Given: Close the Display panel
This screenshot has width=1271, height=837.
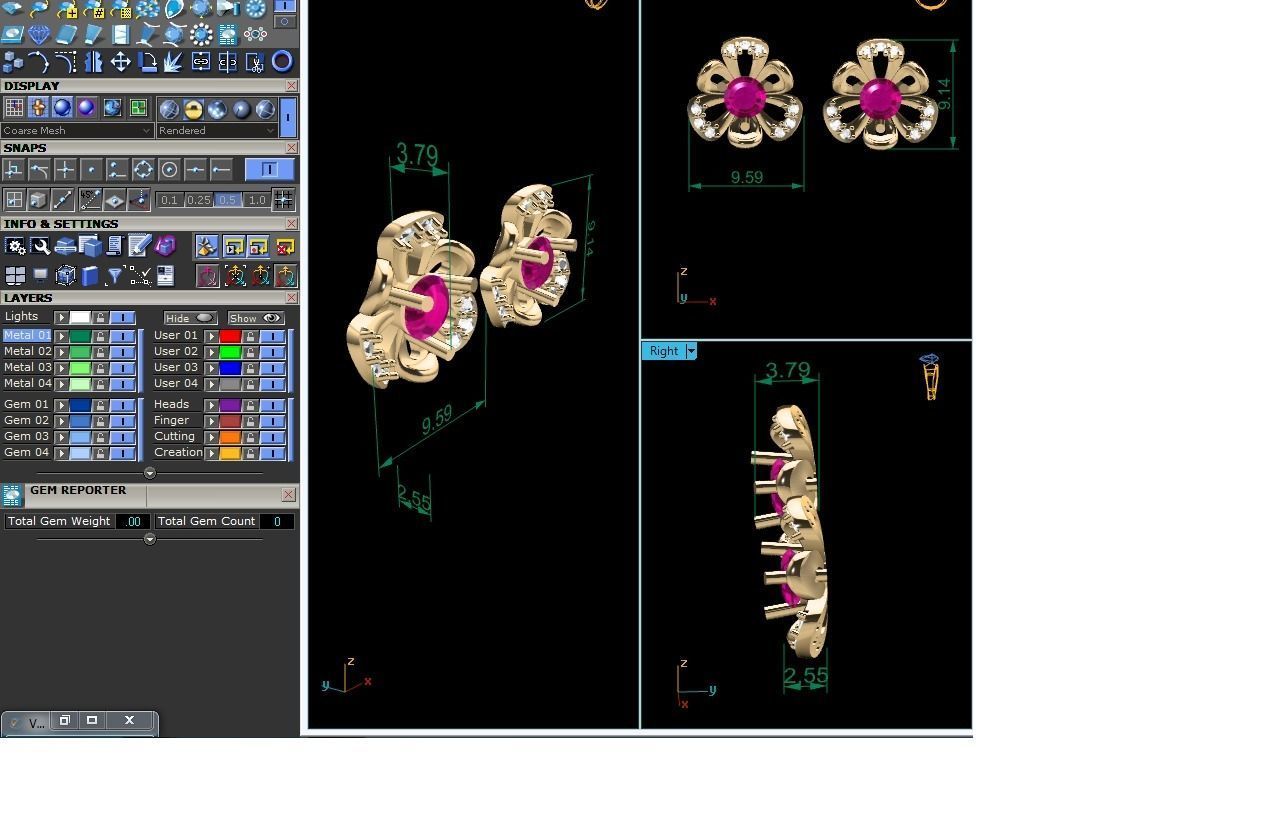Looking at the screenshot, I should (291, 86).
